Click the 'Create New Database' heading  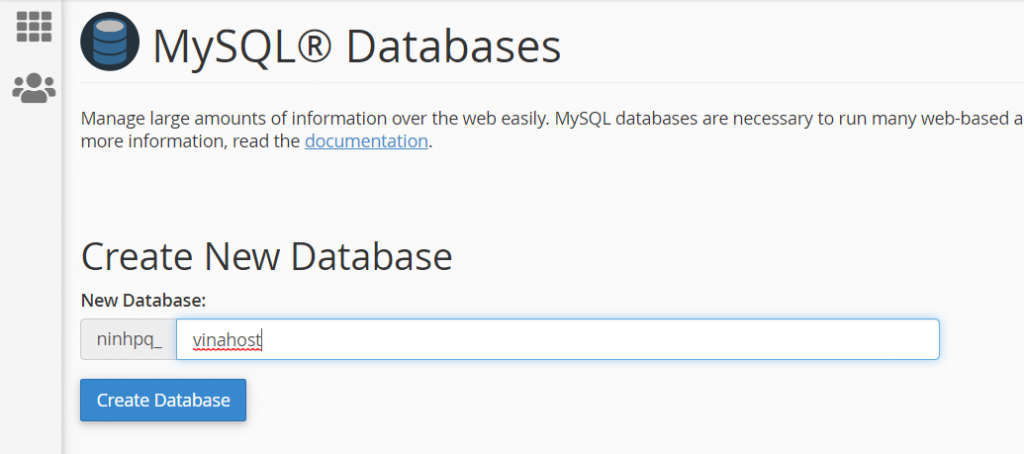click(266, 256)
